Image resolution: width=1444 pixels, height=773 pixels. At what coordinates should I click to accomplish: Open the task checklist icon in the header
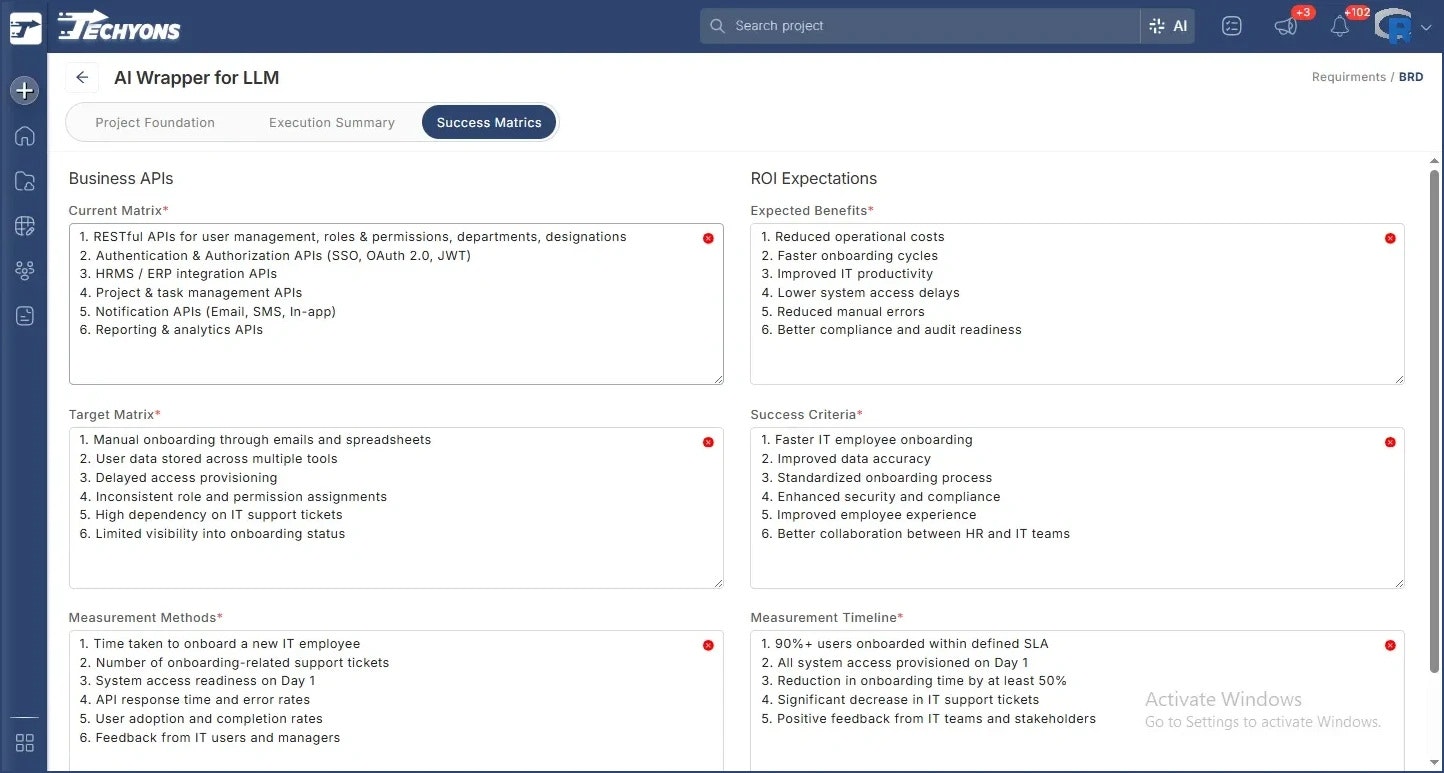point(1231,26)
